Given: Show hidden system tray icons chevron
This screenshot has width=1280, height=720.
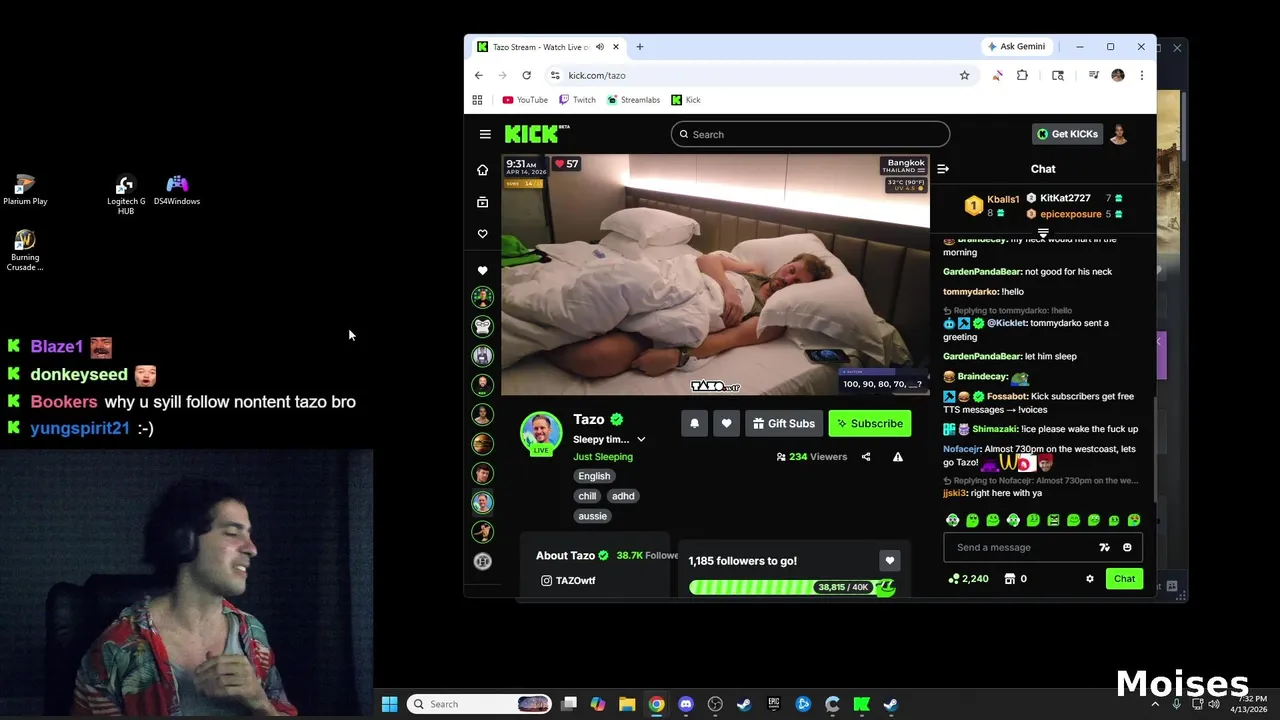Looking at the screenshot, I should click(x=1155, y=704).
